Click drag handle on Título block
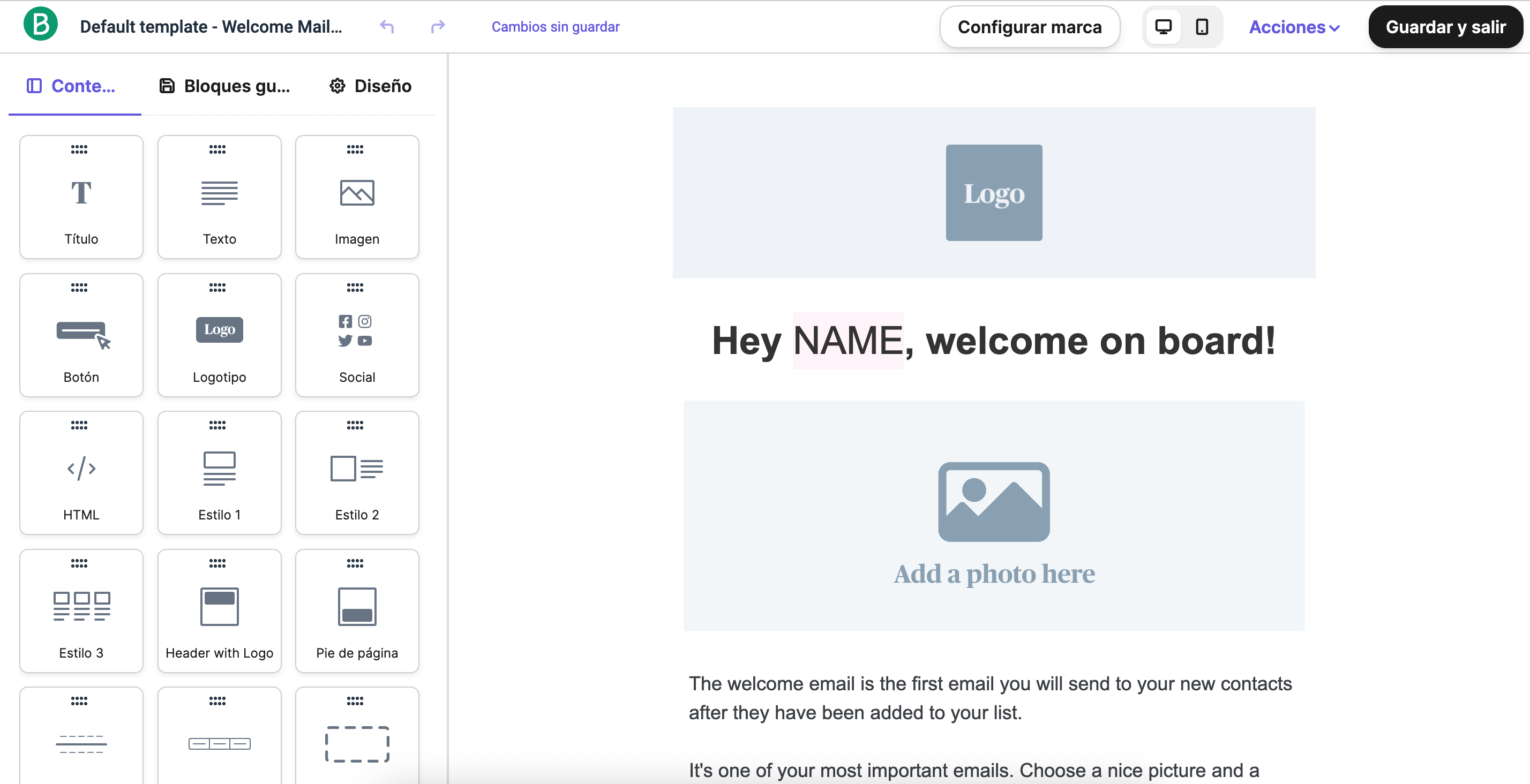Viewport: 1530px width, 784px height. (x=79, y=149)
